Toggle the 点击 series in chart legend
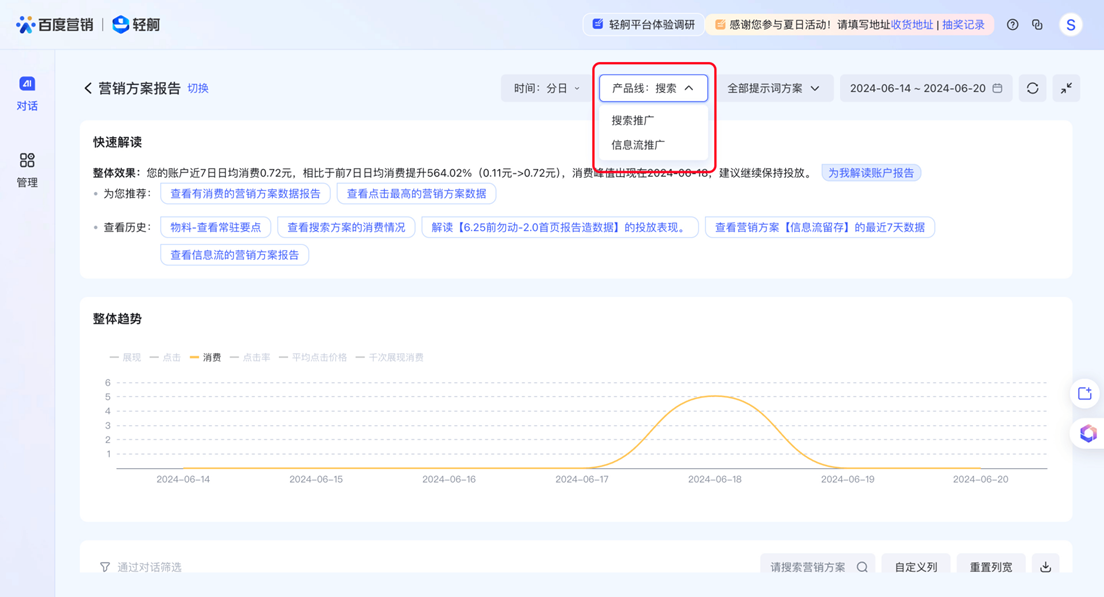This screenshot has width=1104, height=597. (x=165, y=357)
